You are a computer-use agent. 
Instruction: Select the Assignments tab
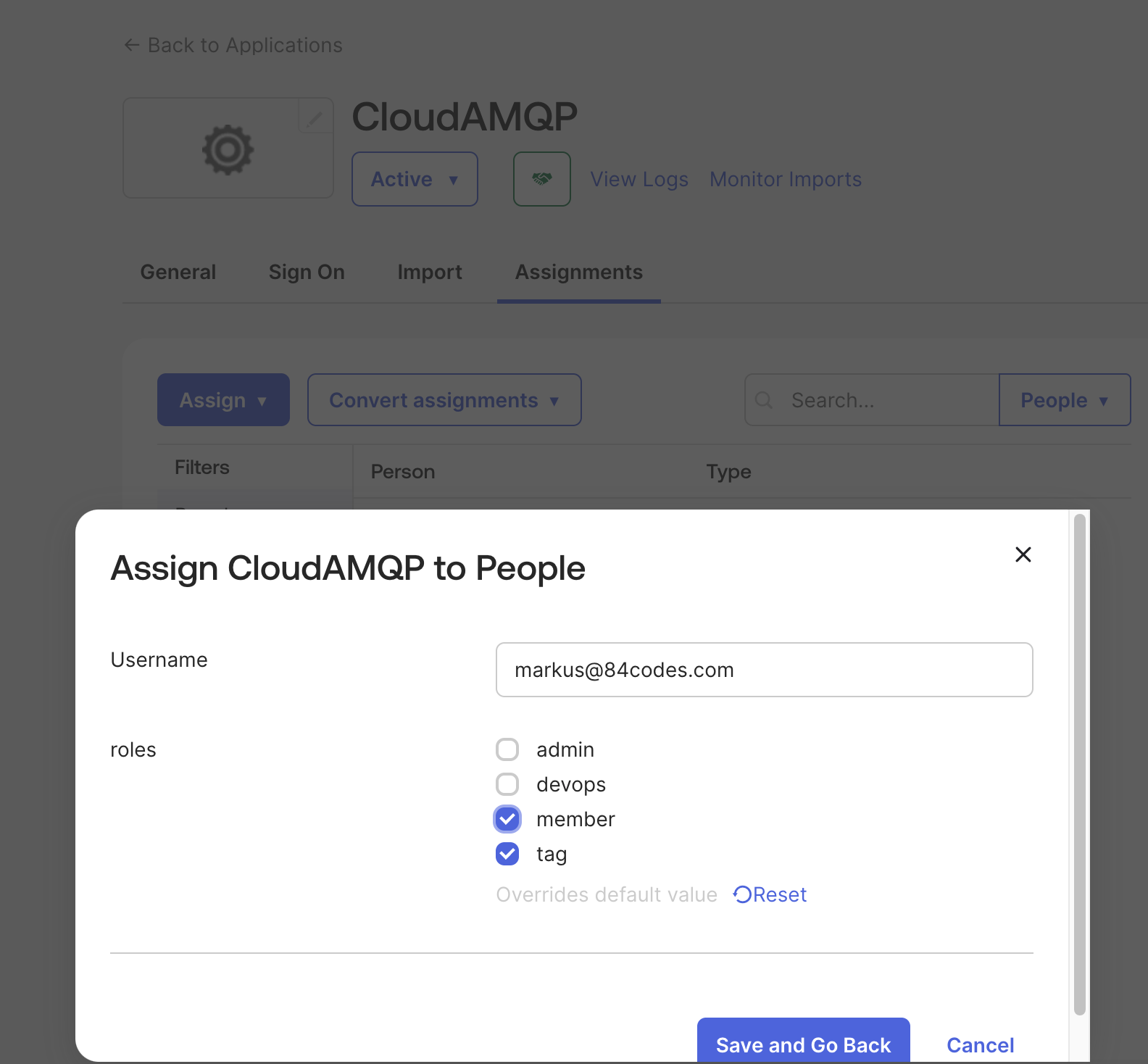(579, 272)
